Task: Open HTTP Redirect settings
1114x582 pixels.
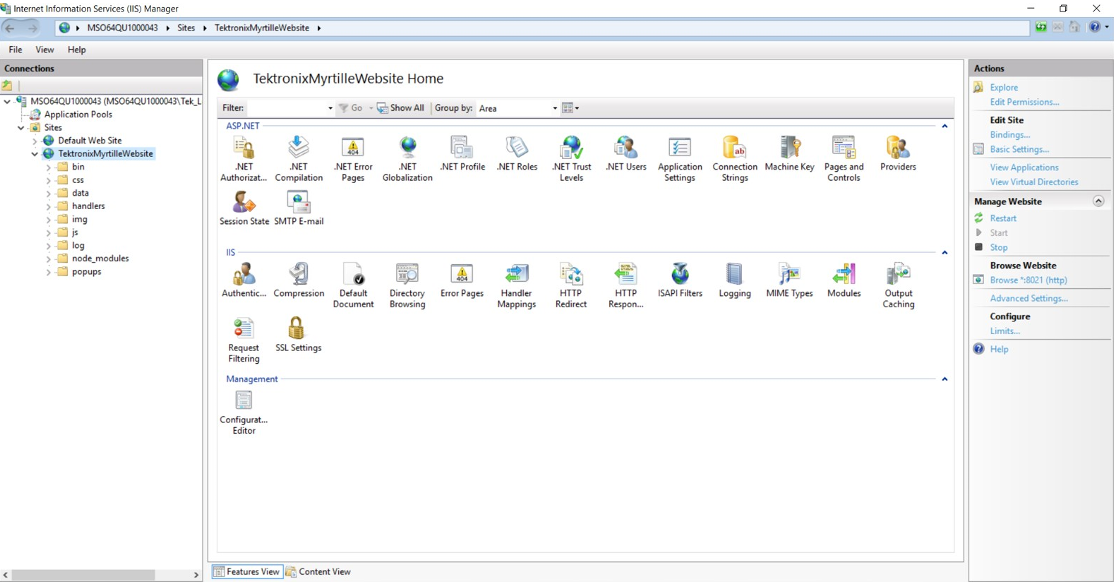Action: (x=571, y=277)
